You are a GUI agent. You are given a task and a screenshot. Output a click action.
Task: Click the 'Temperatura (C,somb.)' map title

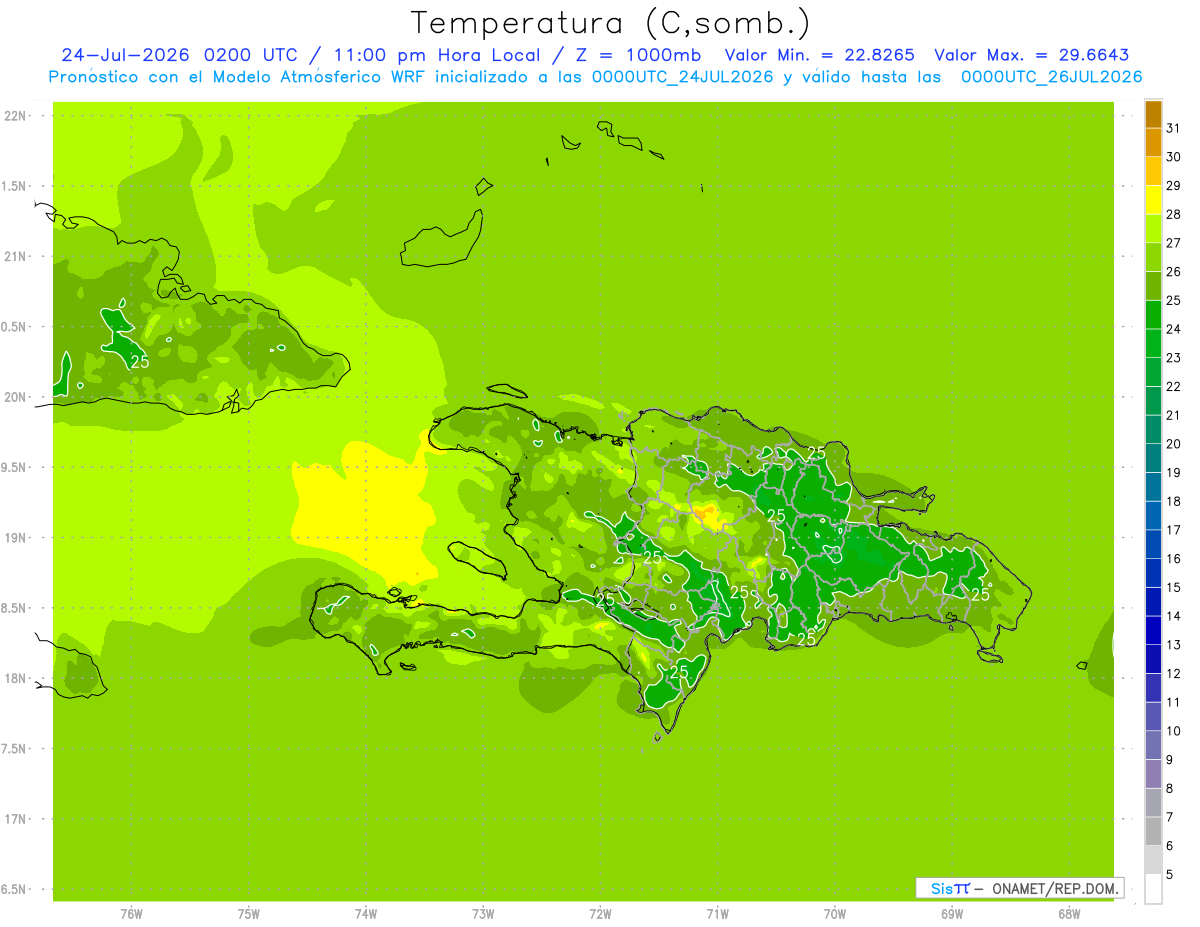click(x=611, y=24)
